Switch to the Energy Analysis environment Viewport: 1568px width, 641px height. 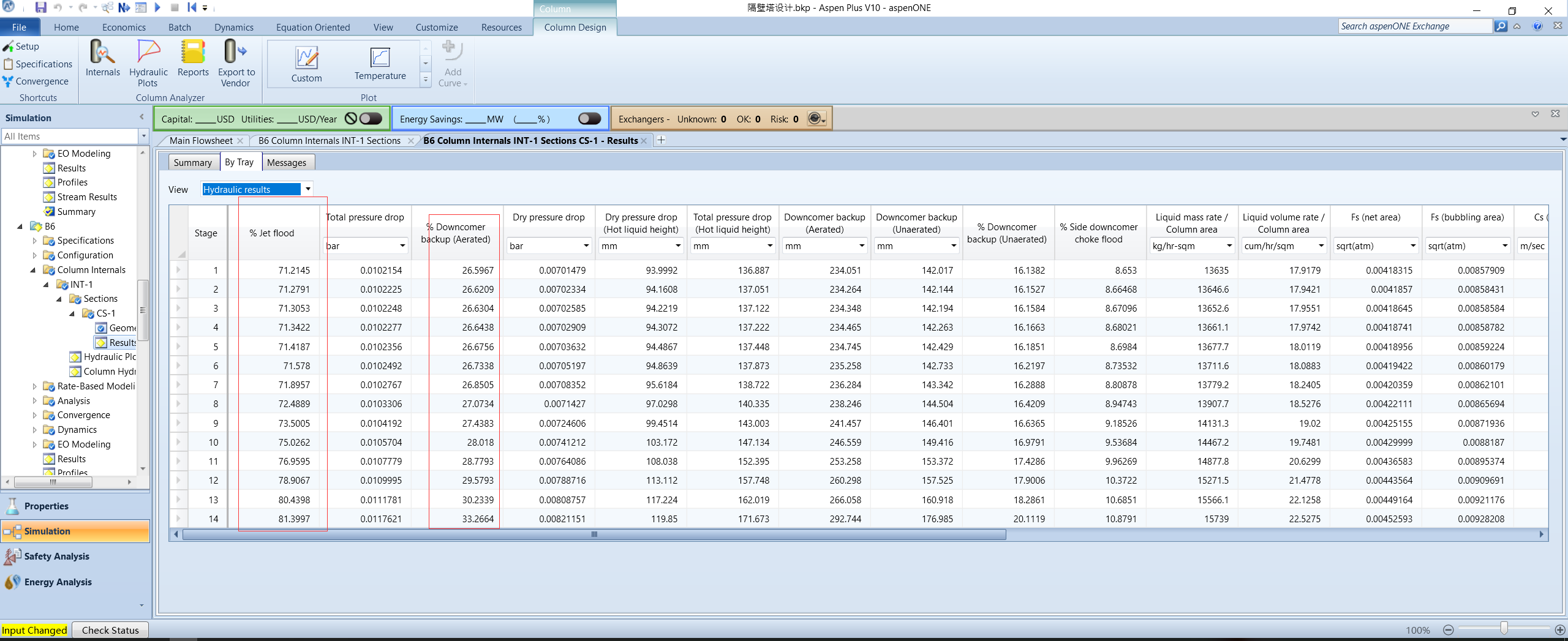coord(75,582)
